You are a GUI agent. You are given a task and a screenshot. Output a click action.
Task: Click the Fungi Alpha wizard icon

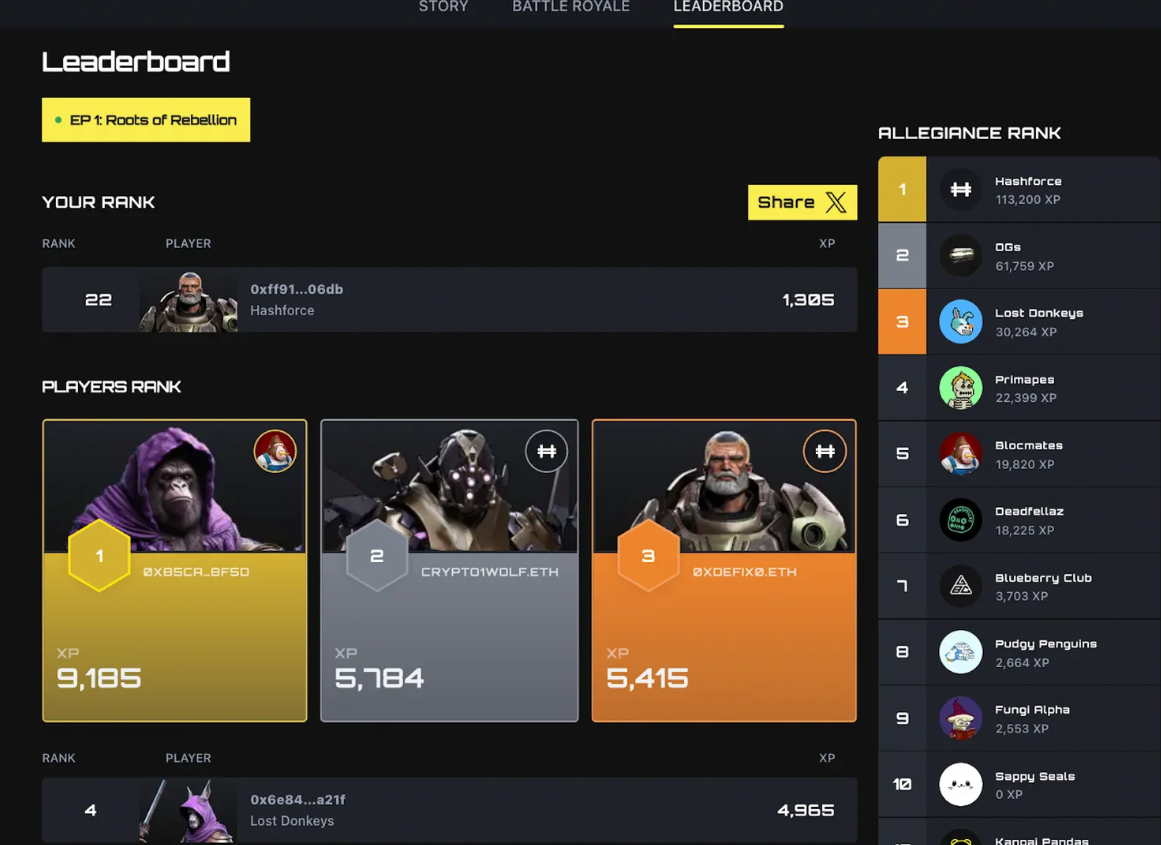point(960,718)
